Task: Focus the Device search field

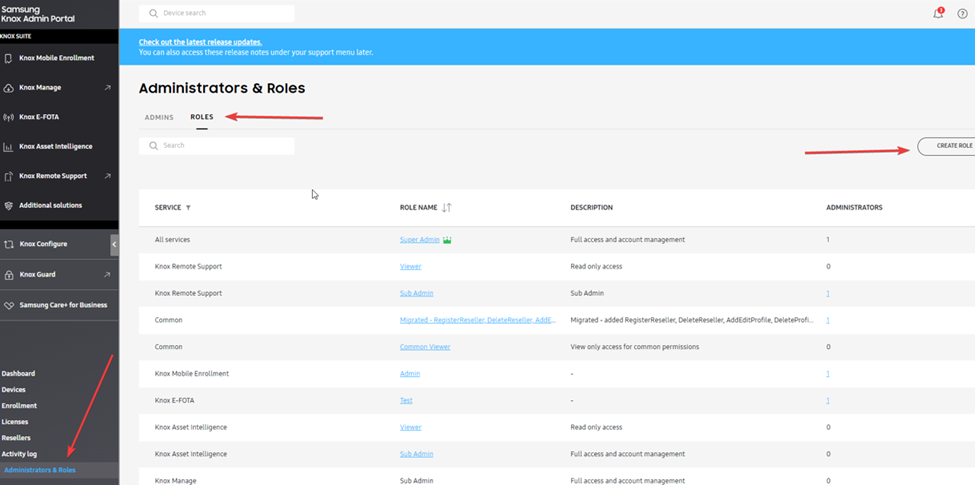Action: (216, 13)
